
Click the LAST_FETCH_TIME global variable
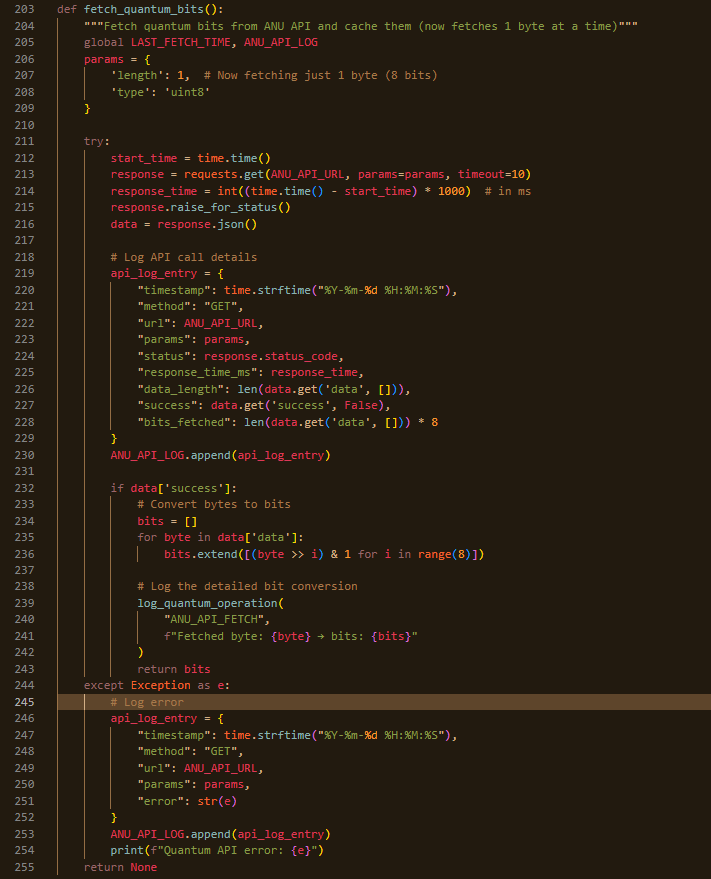[181, 43]
